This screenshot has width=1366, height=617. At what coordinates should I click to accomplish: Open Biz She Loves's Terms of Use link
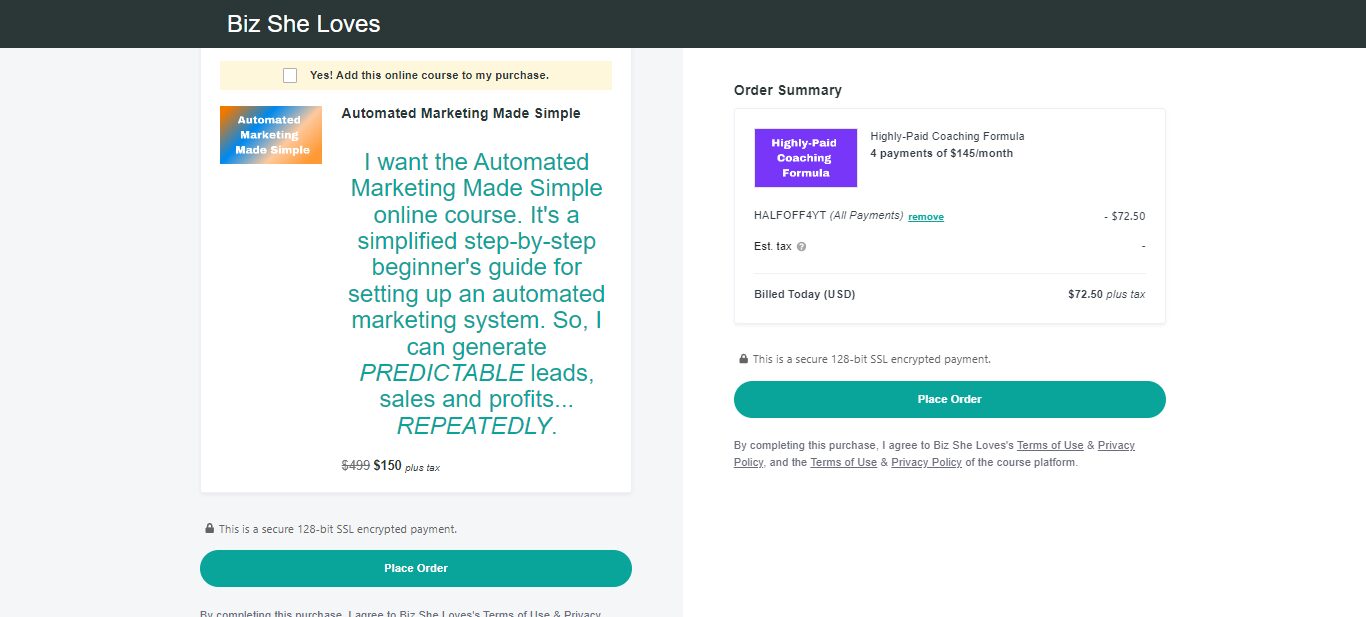(1050, 445)
